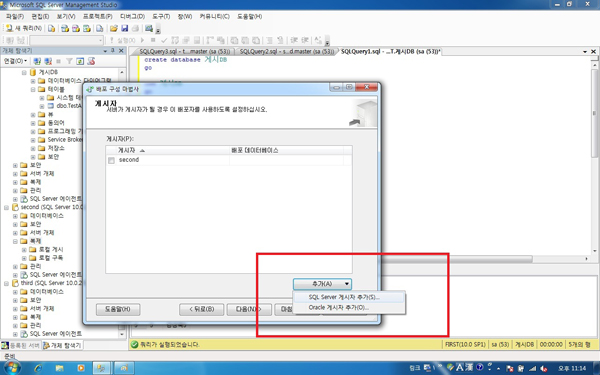Screen dimensions: 600x375
Task: Select the 게시DB database icon in the tree
Action: click(33, 72)
